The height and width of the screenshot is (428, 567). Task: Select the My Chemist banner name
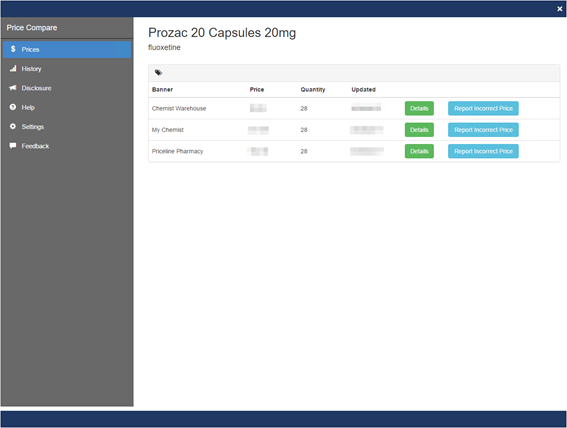click(168, 130)
